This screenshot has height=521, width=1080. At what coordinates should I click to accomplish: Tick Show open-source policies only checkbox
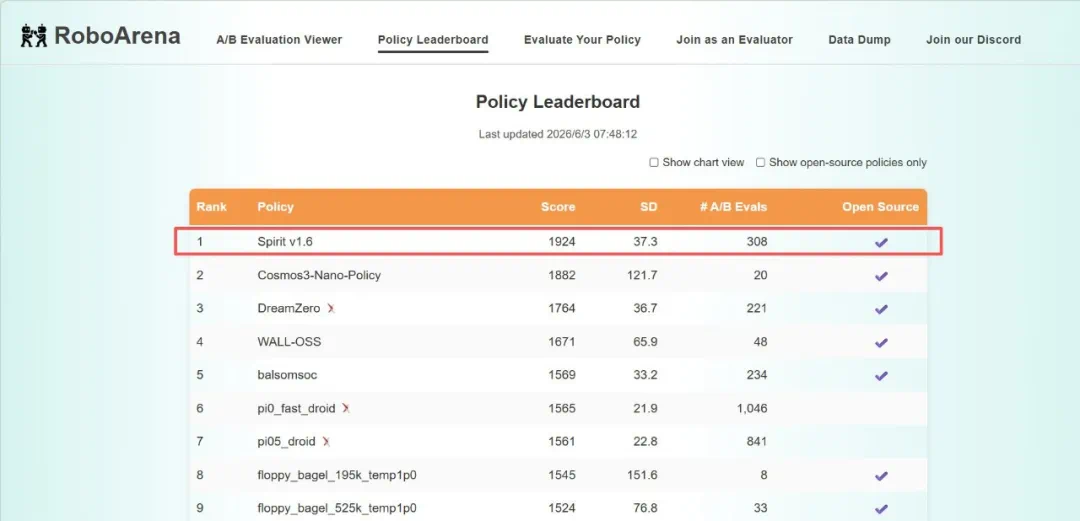(760, 163)
